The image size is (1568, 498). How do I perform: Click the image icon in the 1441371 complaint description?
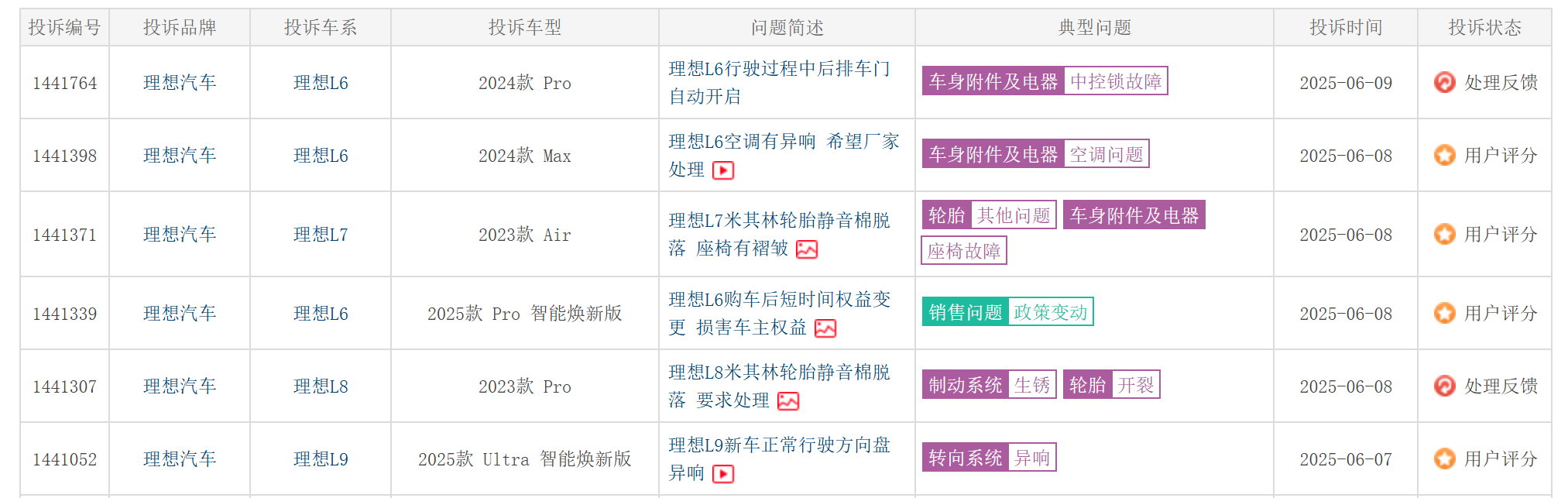(807, 249)
